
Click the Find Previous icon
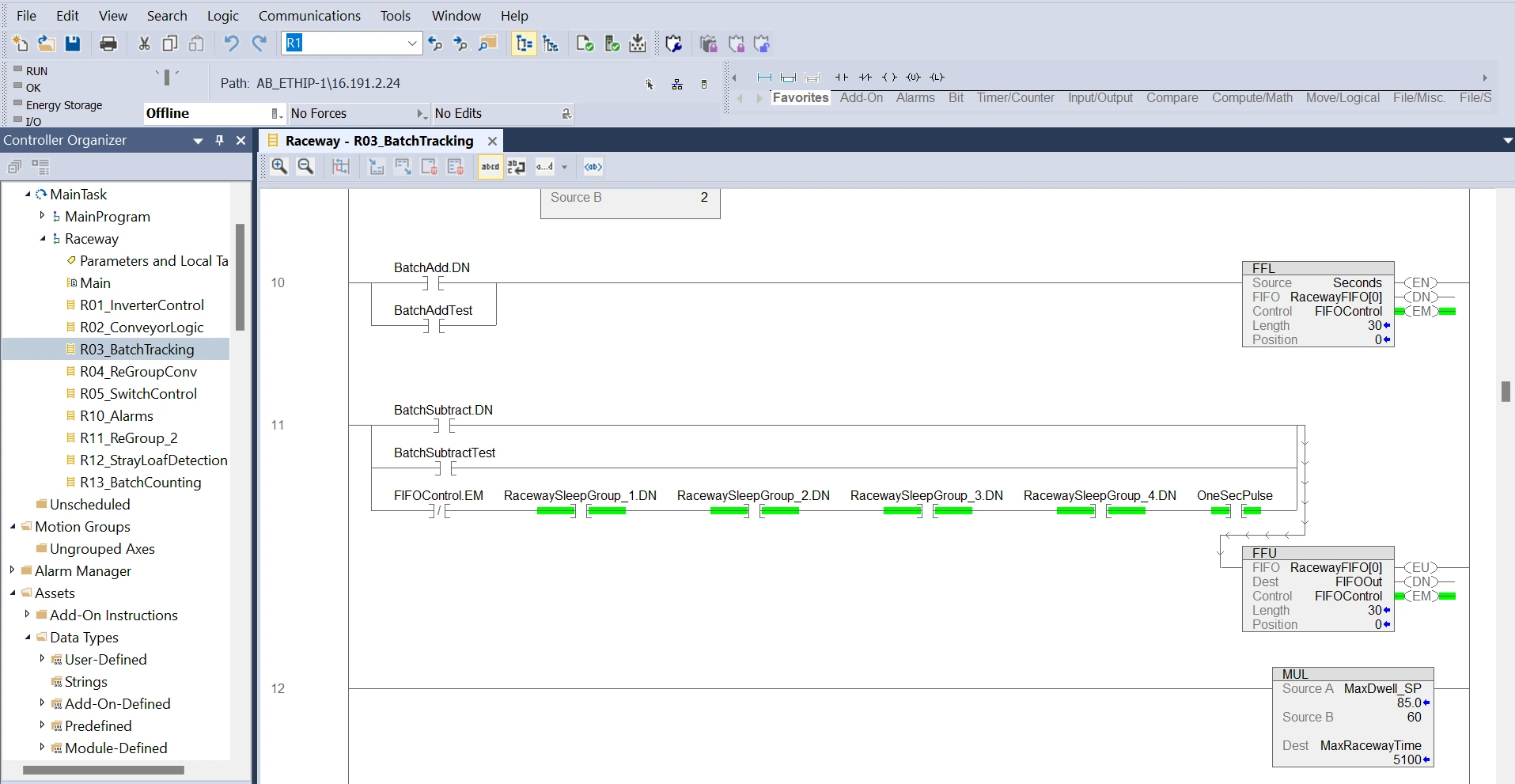435,44
